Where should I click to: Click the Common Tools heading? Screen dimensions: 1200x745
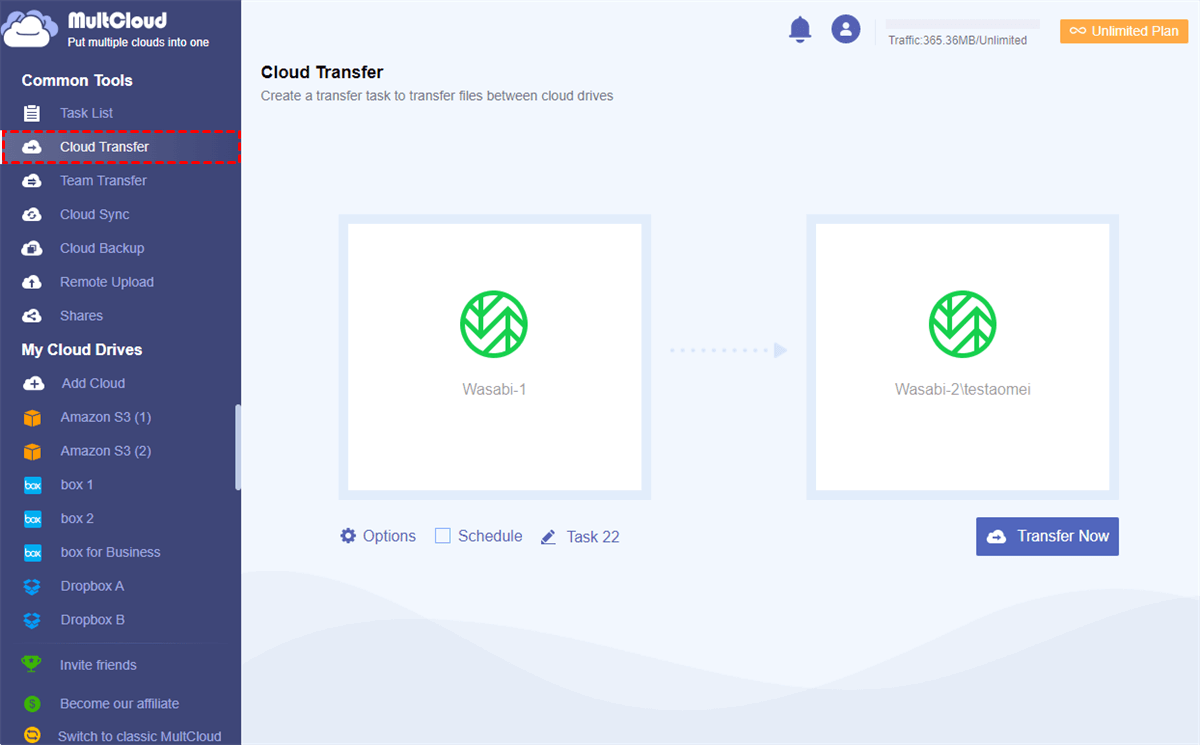tap(77, 80)
